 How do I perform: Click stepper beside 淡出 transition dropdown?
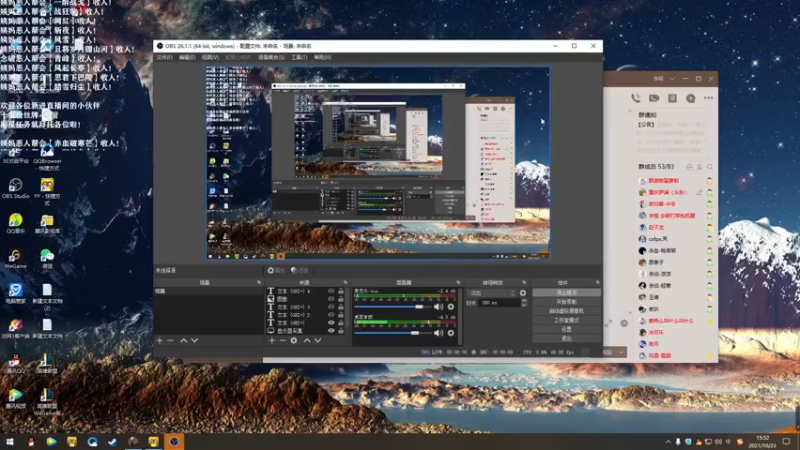513,293
